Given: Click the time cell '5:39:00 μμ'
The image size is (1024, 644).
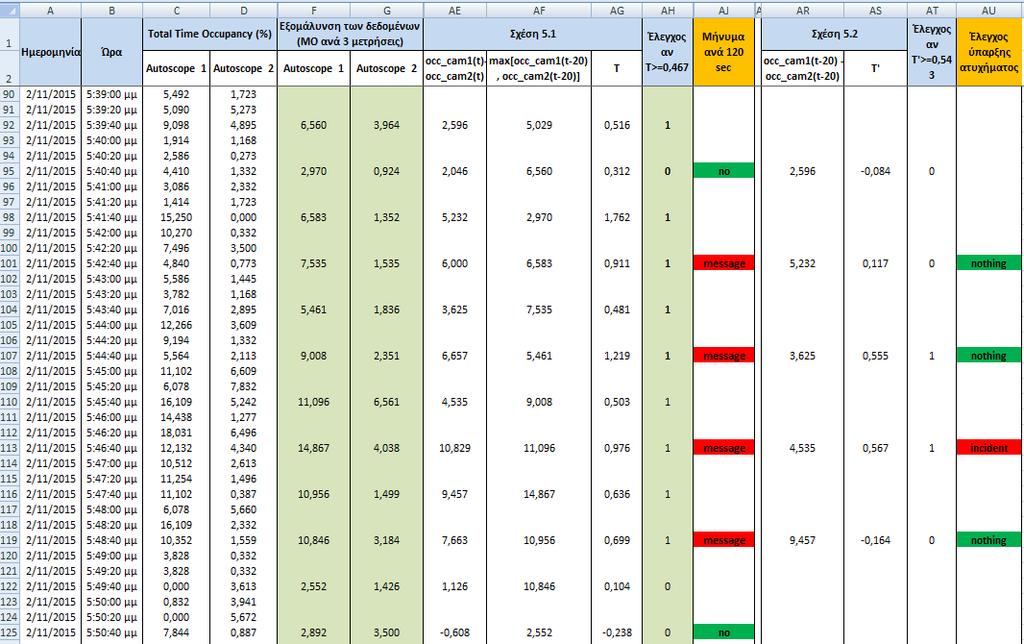Looking at the screenshot, I should 112,94.
